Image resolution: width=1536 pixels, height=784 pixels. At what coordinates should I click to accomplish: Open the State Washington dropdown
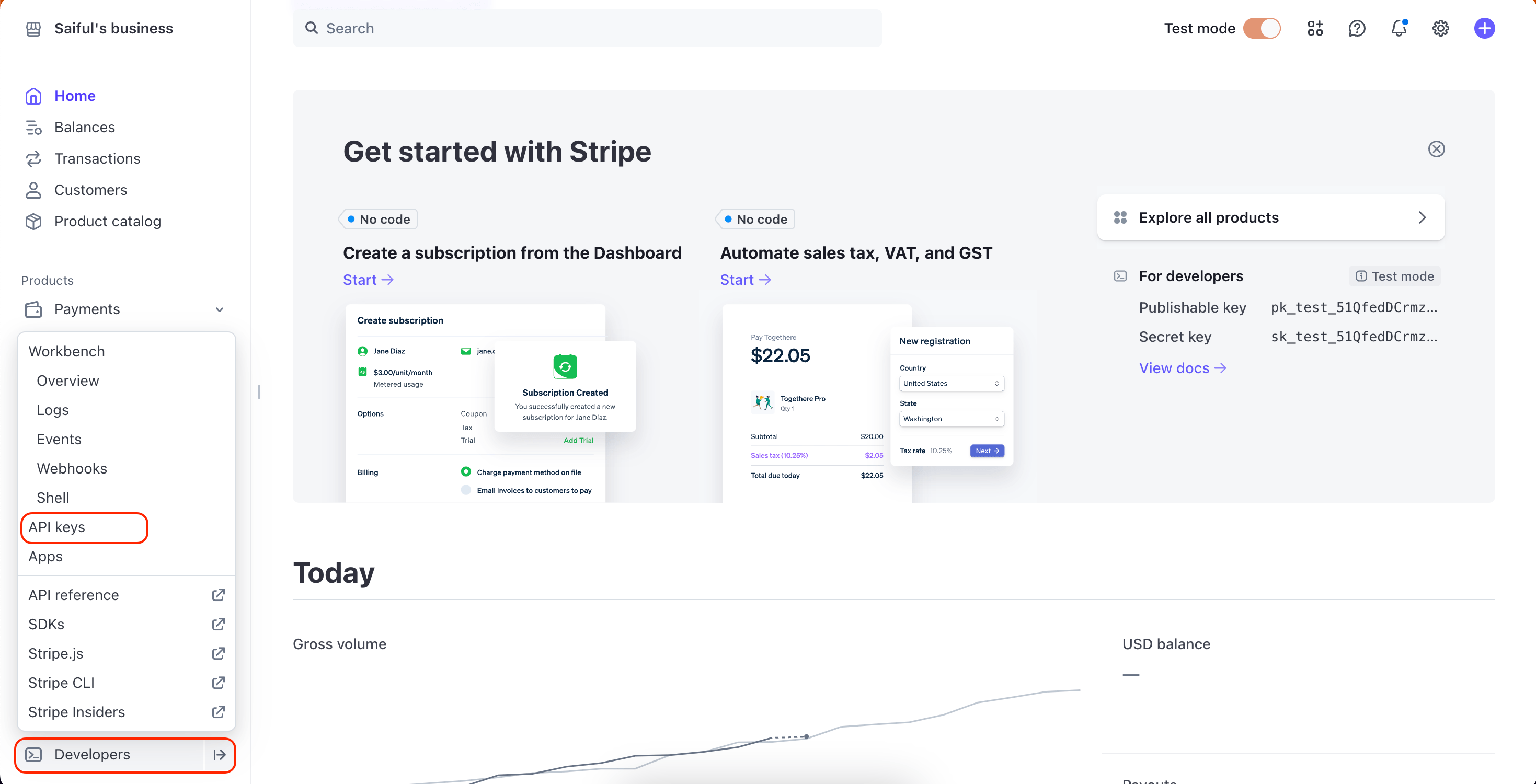(x=951, y=419)
